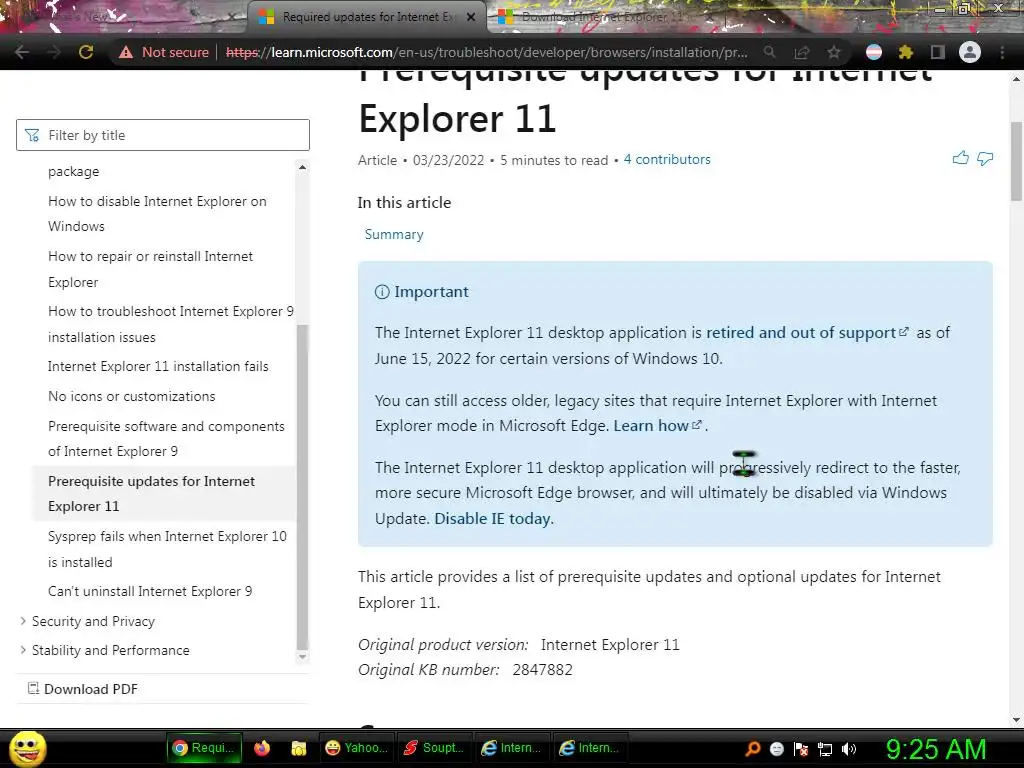Click the white smiley tray icon
The image size is (1024, 768).
point(777,749)
